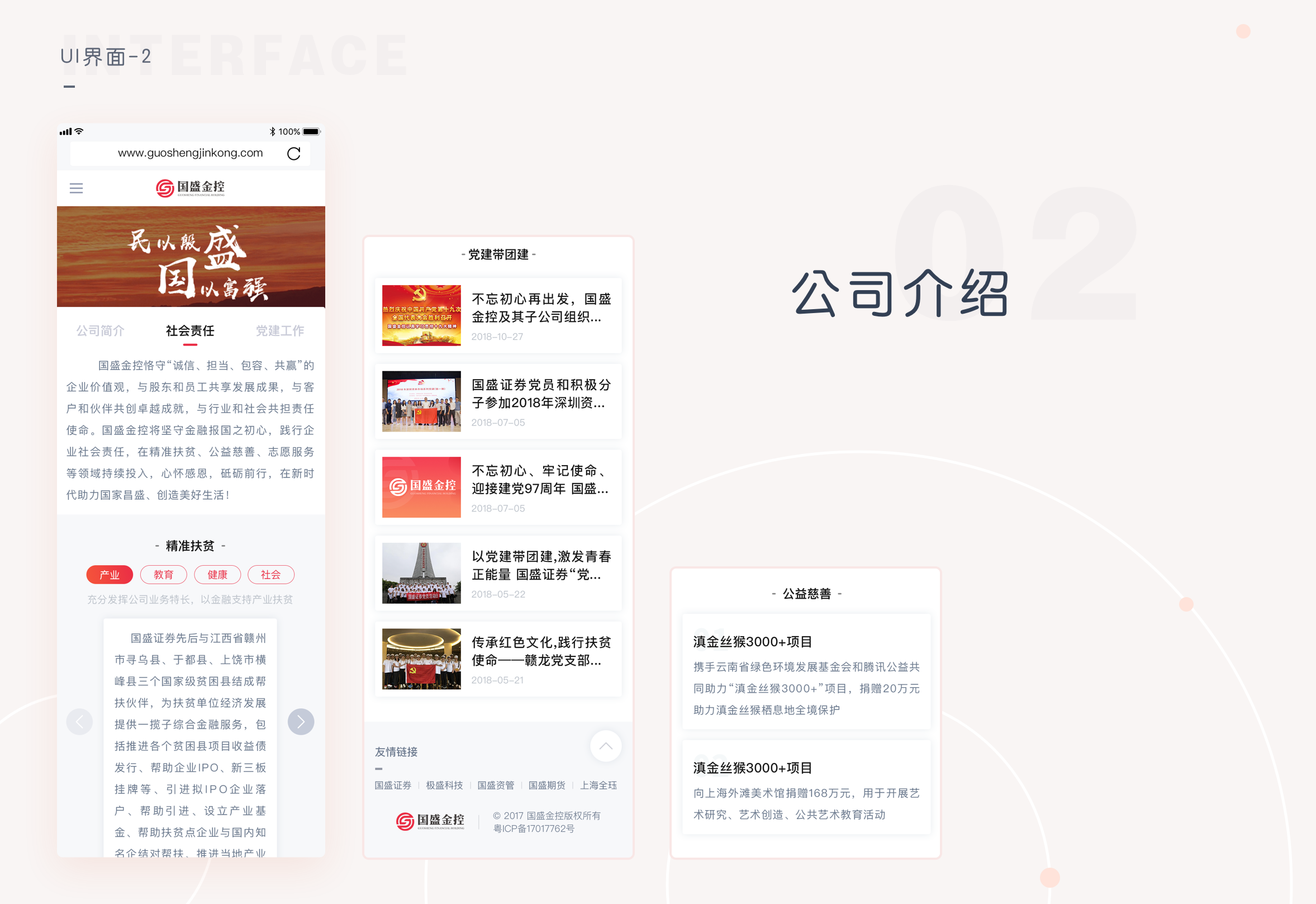Click 粤ICP备17017762号 footer text
The height and width of the screenshot is (904, 1316).
(534, 829)
